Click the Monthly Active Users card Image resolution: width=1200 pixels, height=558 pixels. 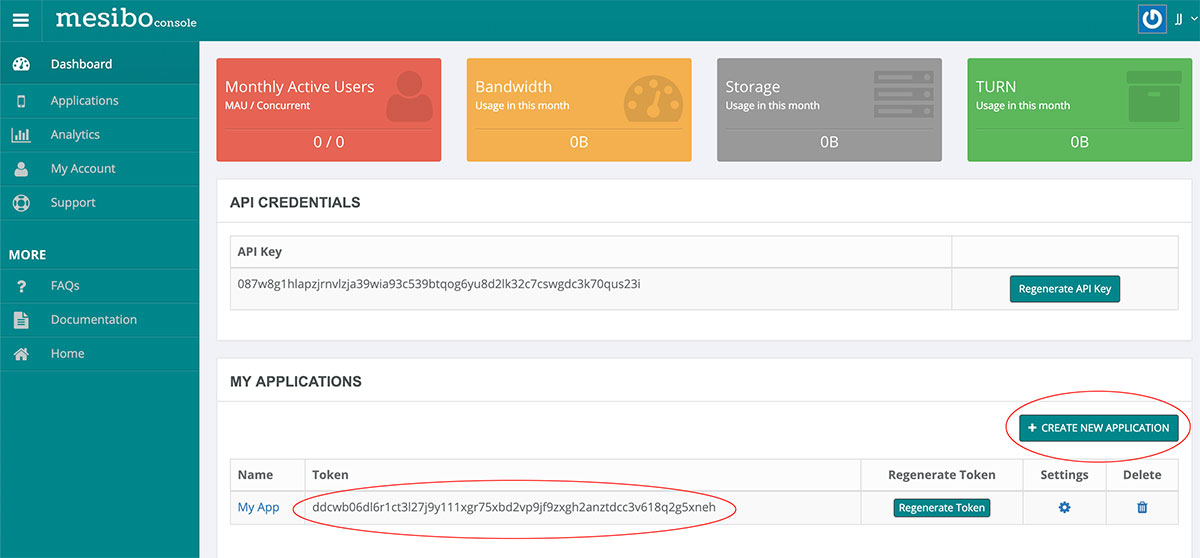328,110
